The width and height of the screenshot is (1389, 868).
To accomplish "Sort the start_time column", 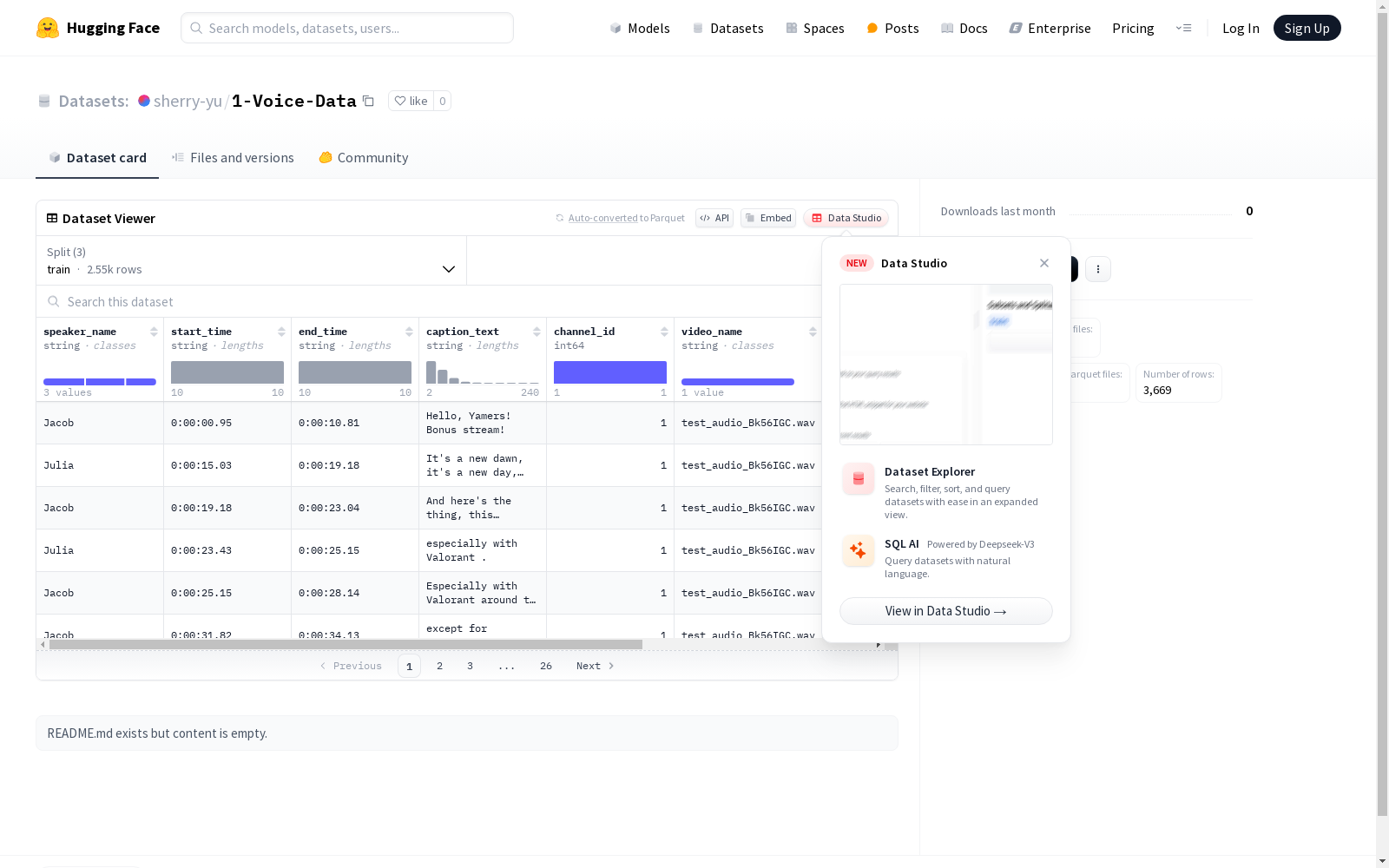I will 281,332.
